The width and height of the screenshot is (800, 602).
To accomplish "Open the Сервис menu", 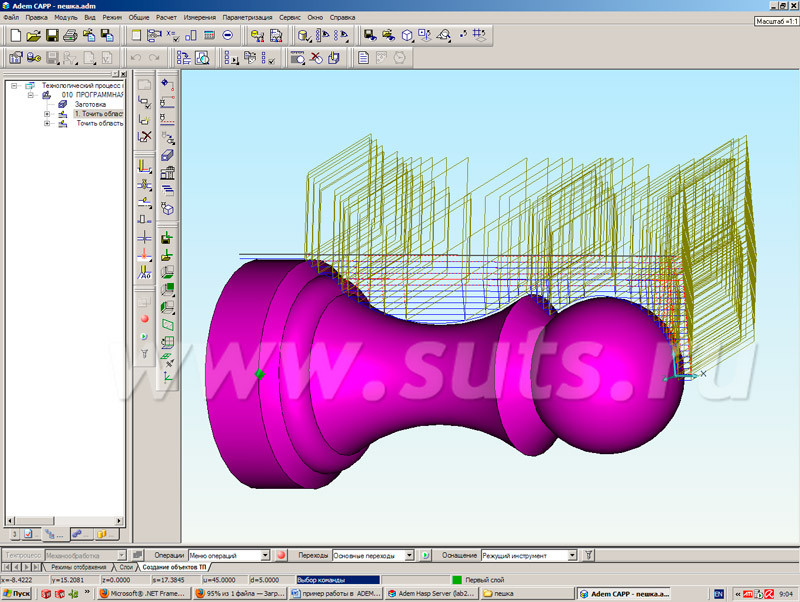I will [x=292, y=16].
